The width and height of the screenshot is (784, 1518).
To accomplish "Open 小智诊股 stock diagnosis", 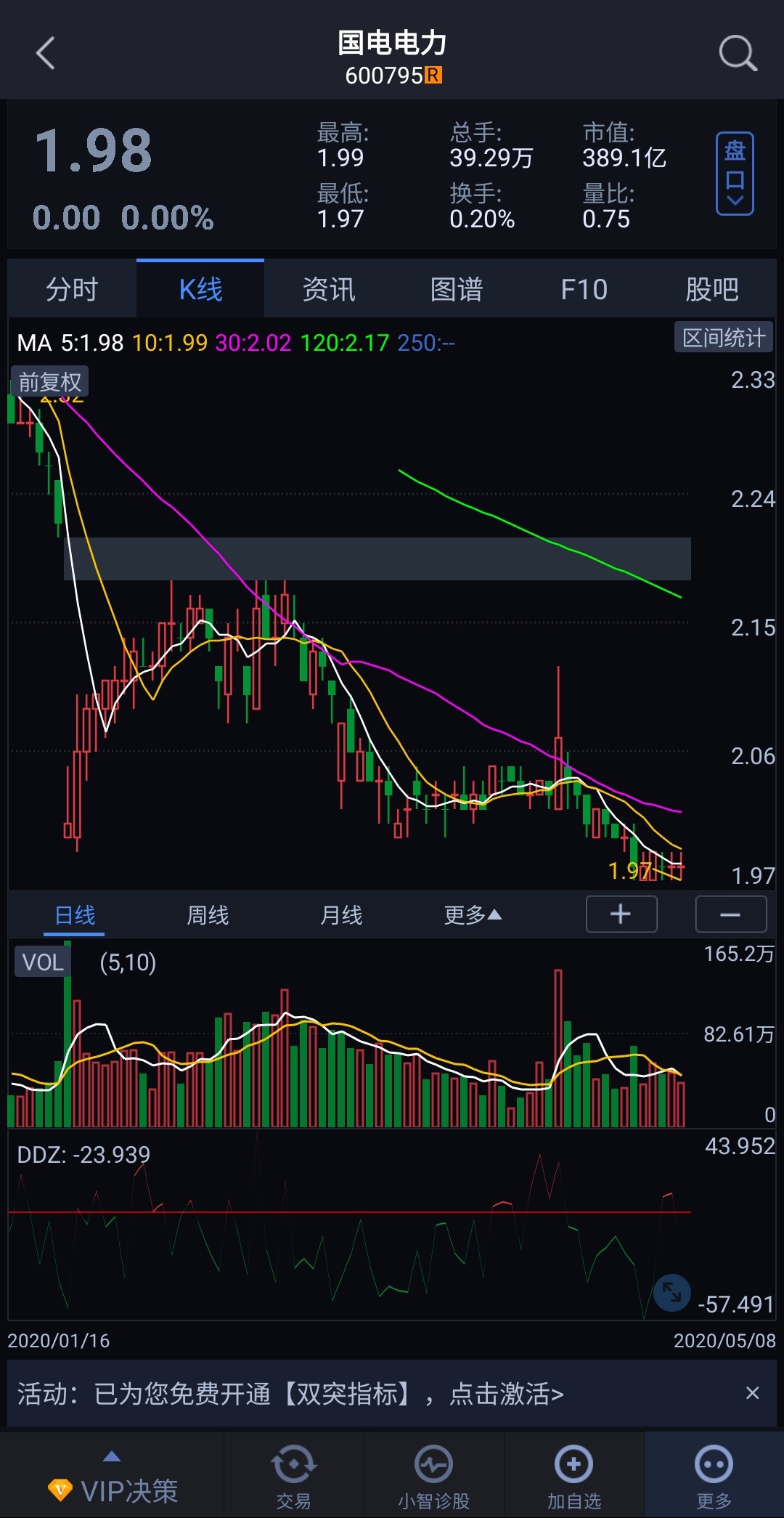I will [x=433, y=1476].
